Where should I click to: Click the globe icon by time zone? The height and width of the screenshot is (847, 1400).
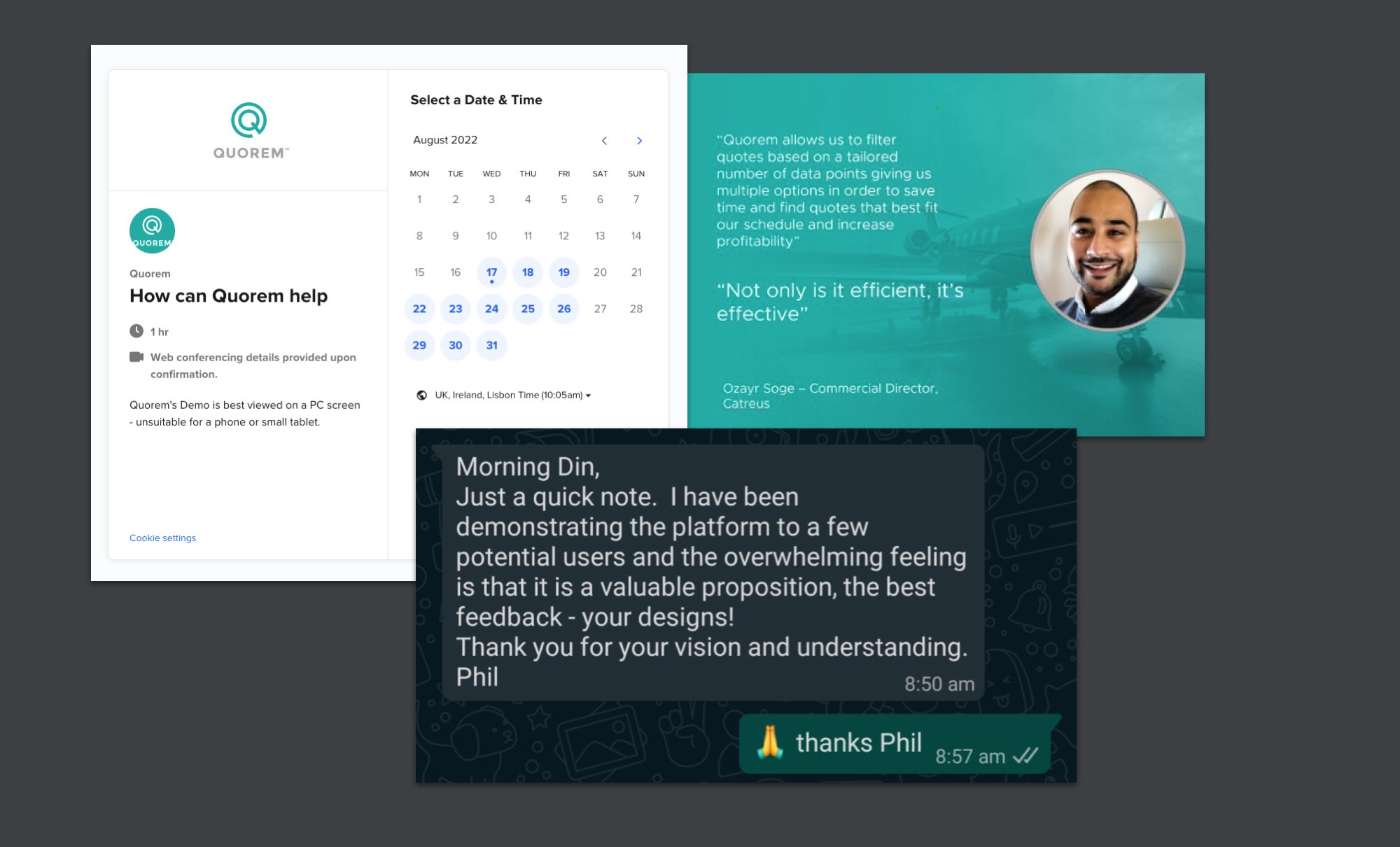click(421, 395)
